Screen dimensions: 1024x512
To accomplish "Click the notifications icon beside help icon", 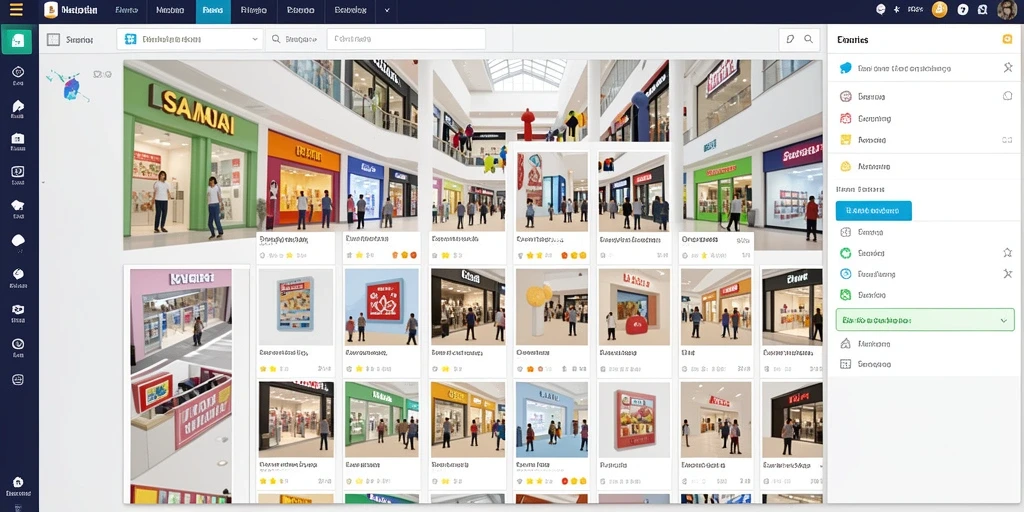I will [x=983, y=10].
